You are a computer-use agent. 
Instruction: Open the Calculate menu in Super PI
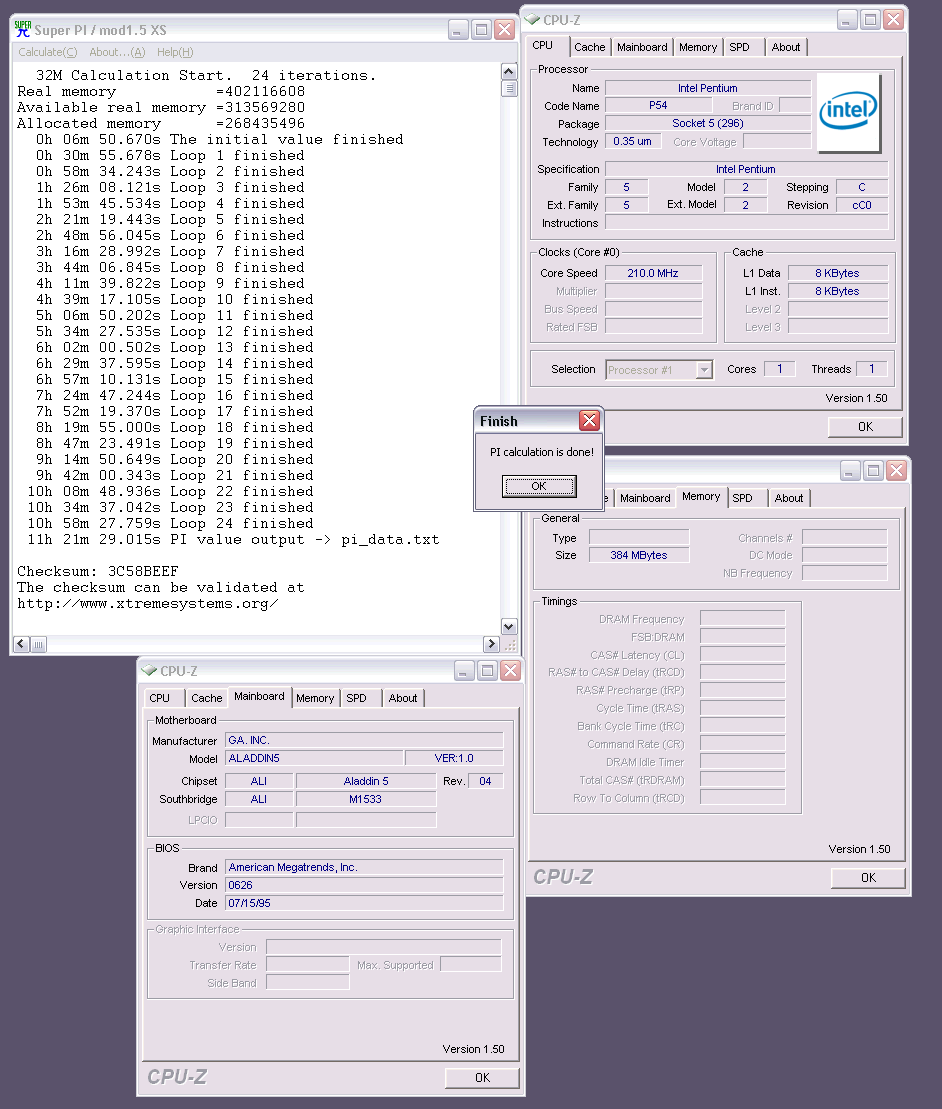[x=47, y=52]
